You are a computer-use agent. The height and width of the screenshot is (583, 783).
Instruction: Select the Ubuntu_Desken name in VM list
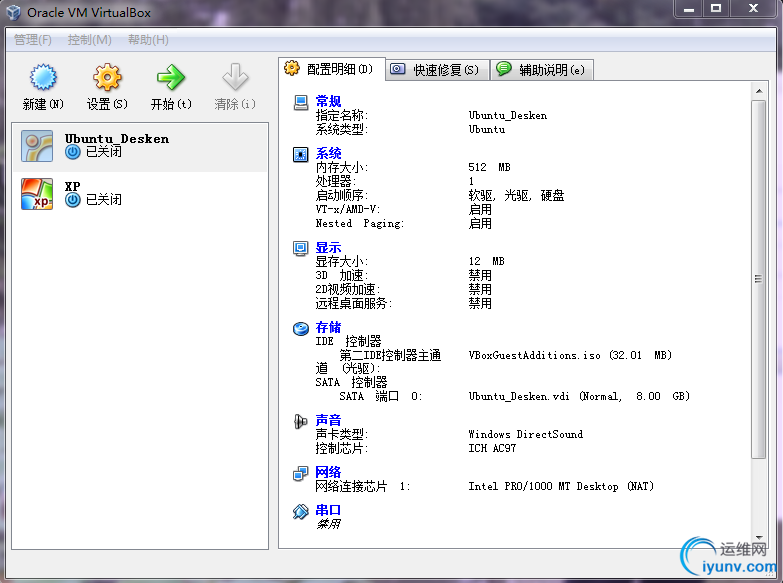pos(117,139)
